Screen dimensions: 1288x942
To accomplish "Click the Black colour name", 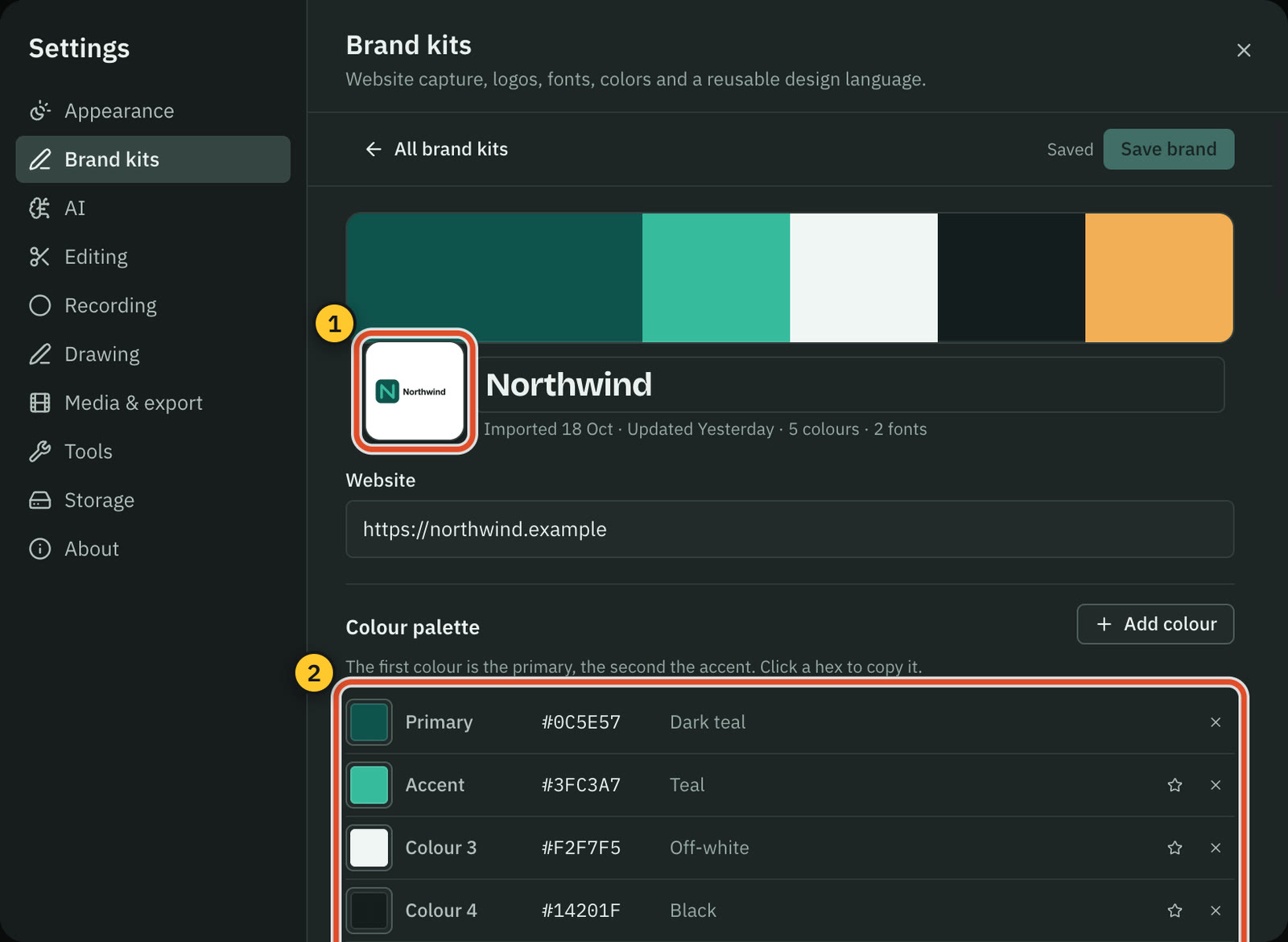I will click(x=693, y=911).
